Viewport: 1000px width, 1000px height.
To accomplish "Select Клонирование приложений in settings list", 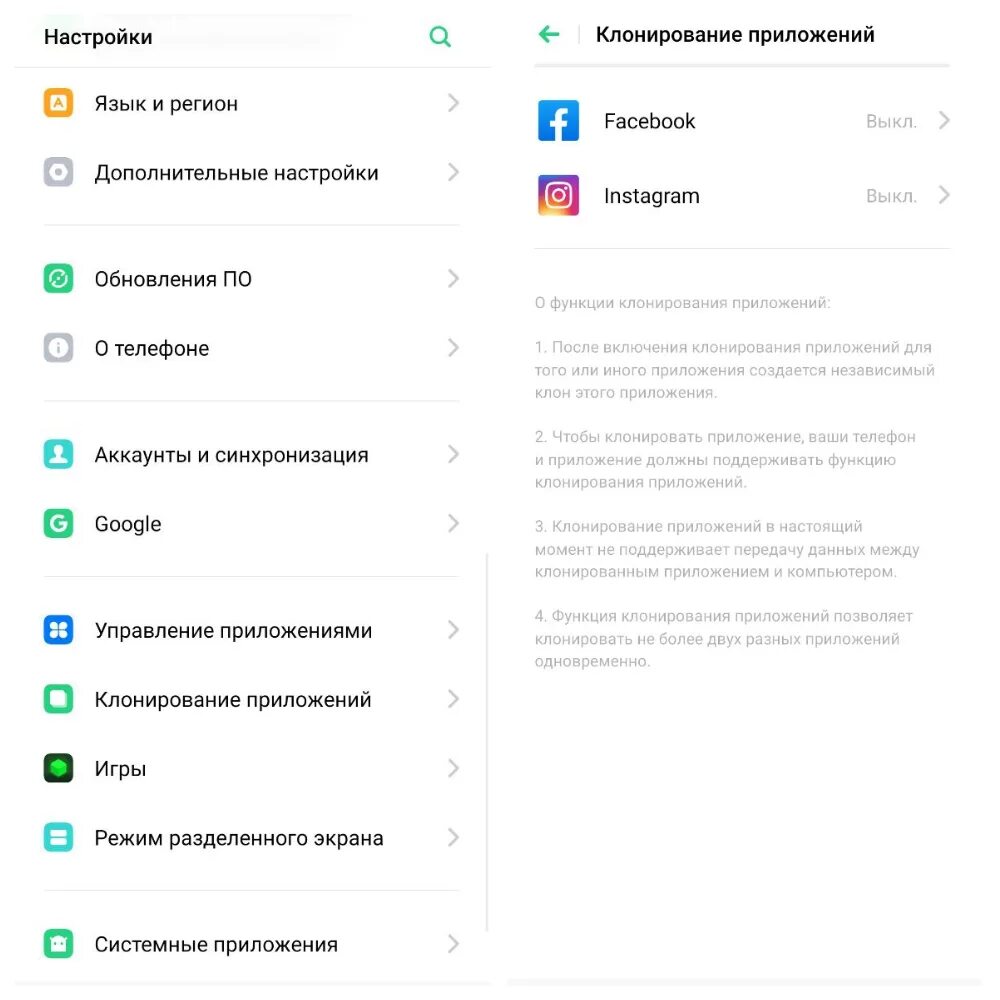I will click(252, 699).
